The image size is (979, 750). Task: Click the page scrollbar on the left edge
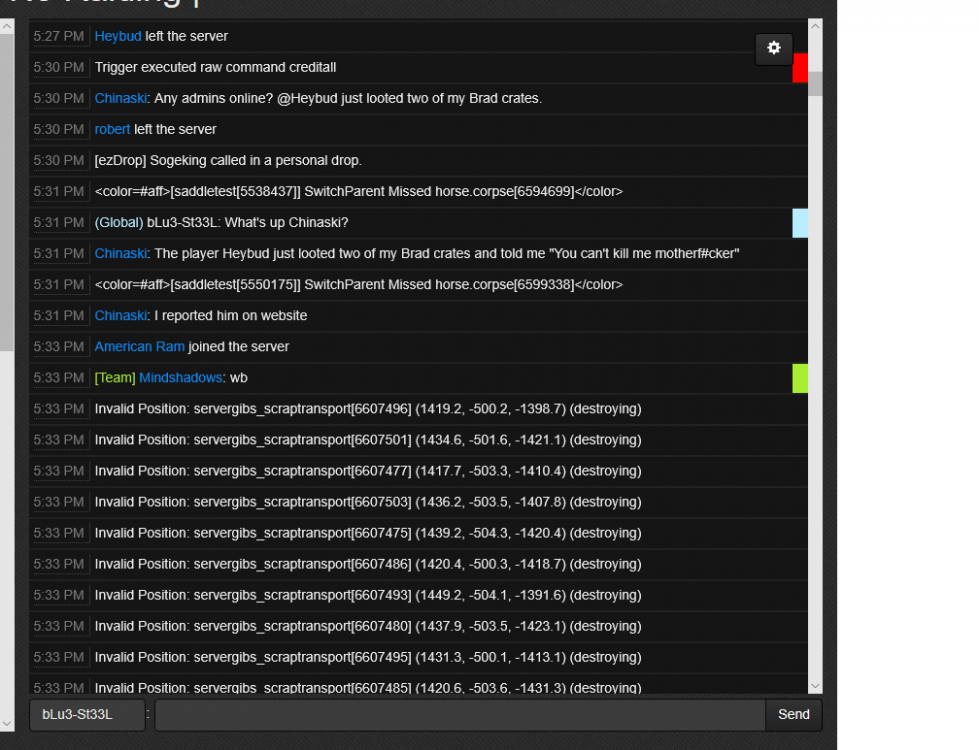click(7, 200)
